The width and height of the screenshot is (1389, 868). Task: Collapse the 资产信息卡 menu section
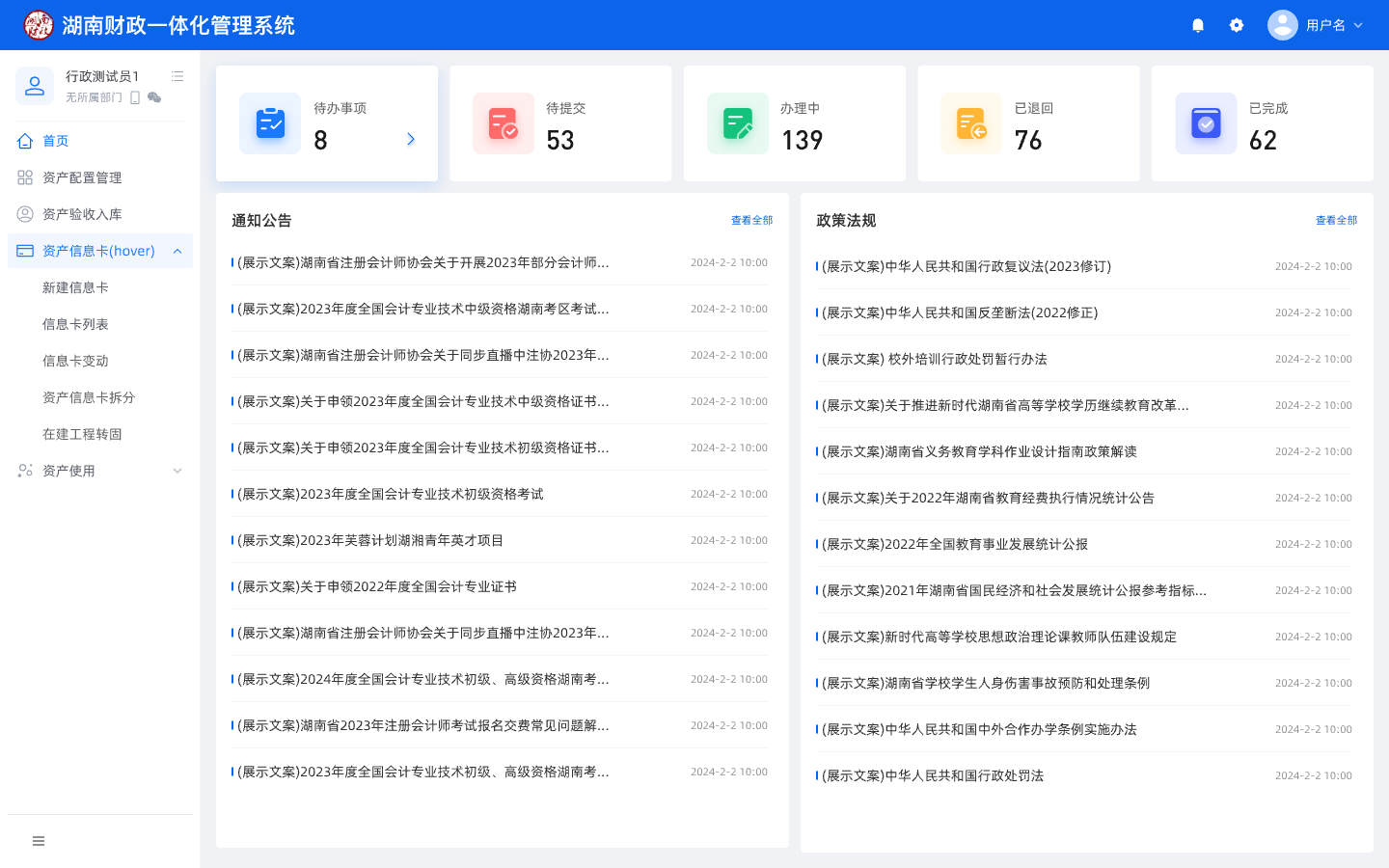[x=177, y=251]
